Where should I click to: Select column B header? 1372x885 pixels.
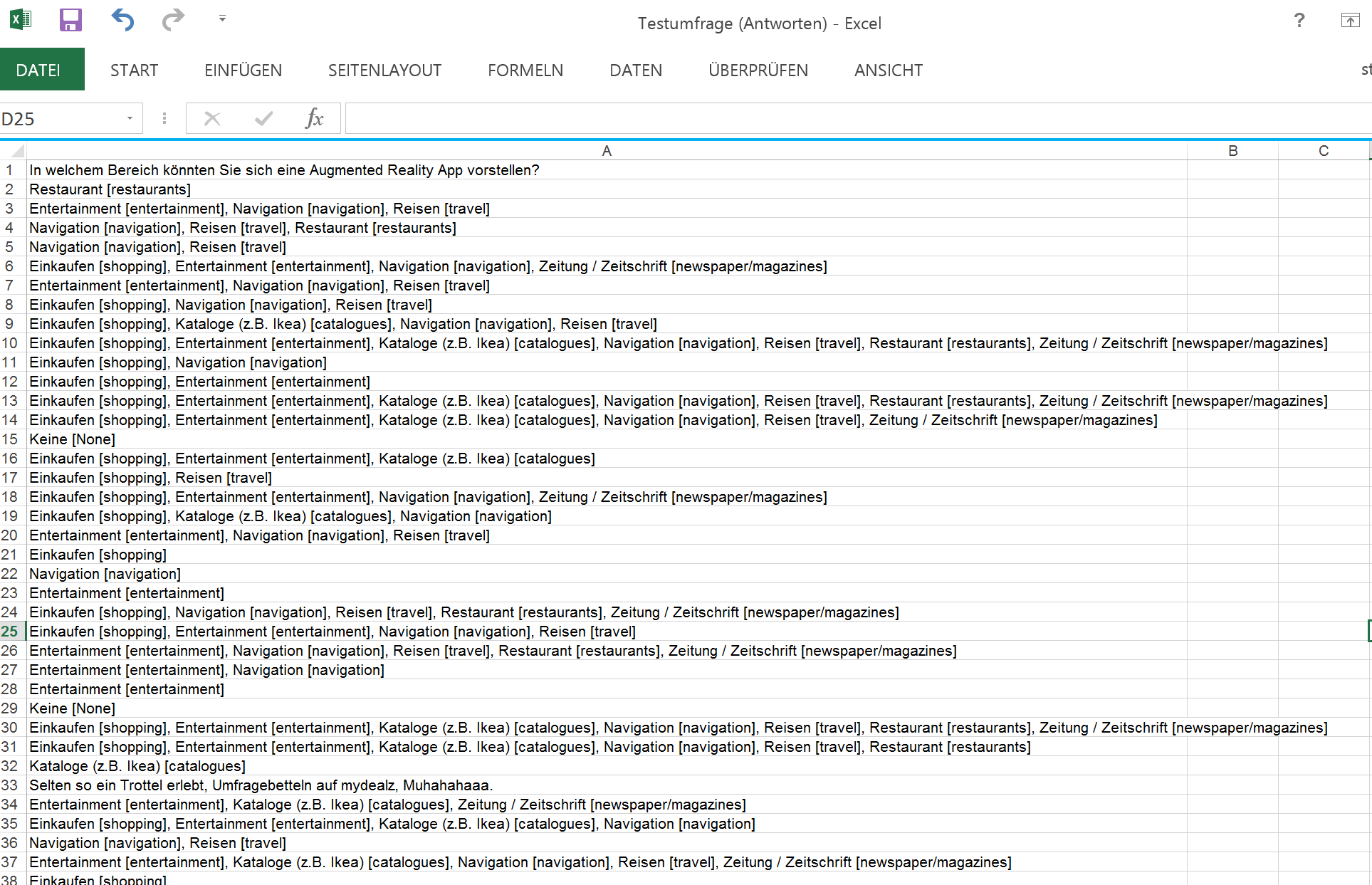click(x=1232, y=151)
